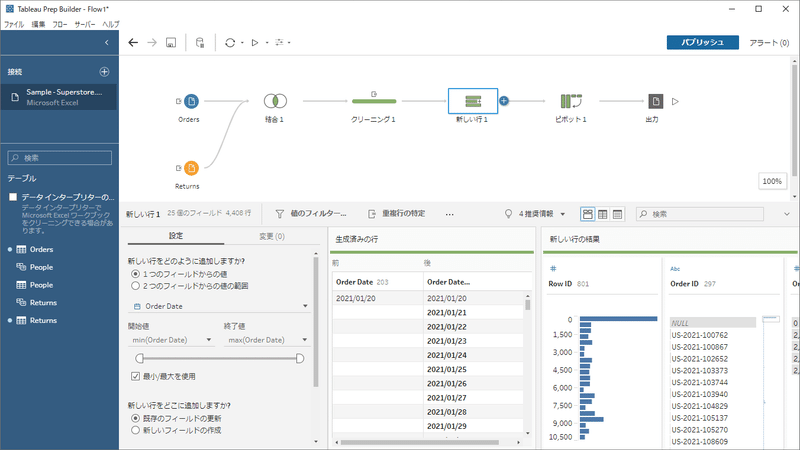Viewport: 800px width, 450px height.
Task: Switch to list view icon
Action: click(x=617, y=214)
